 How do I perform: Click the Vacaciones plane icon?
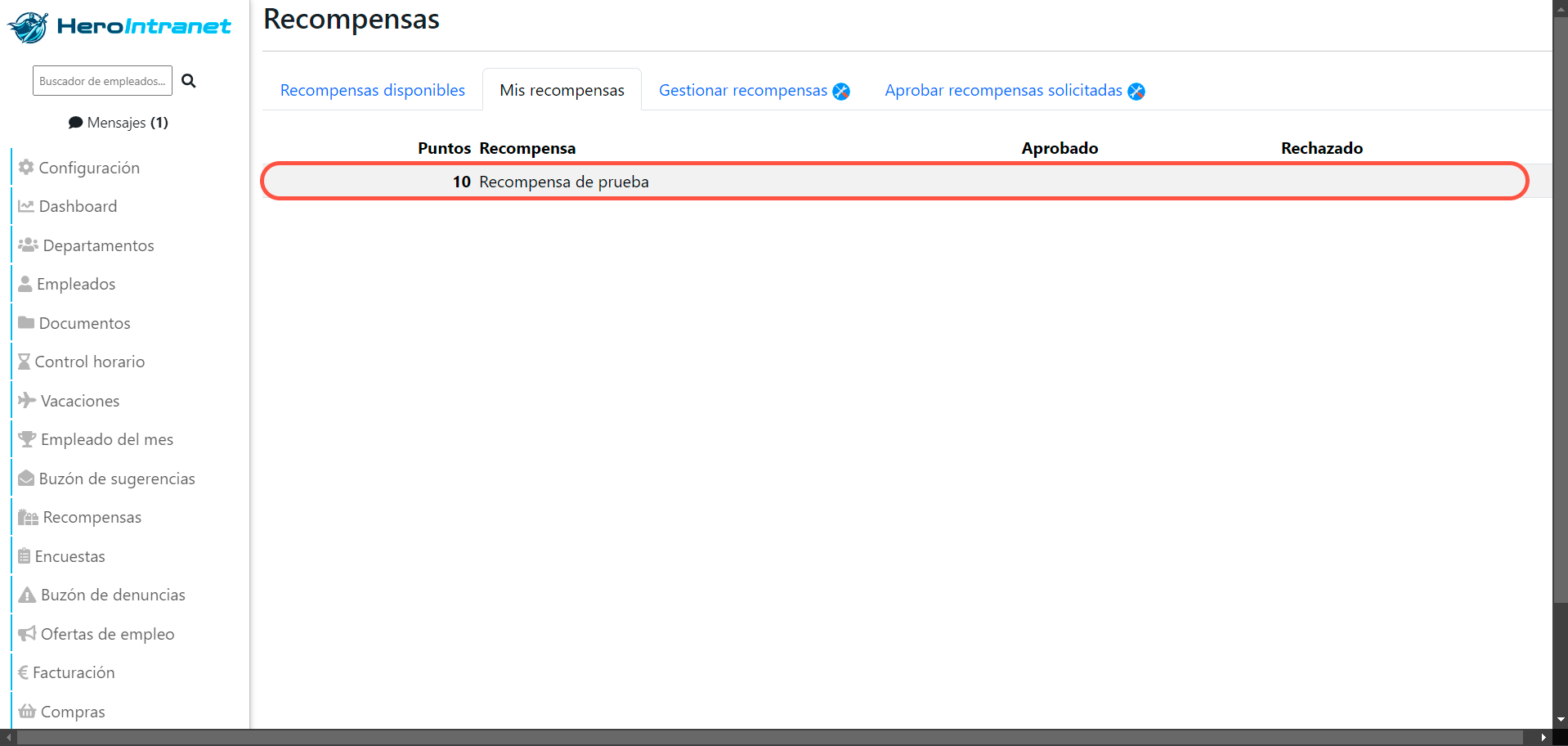pyautogui.click(x=27, y=400)
